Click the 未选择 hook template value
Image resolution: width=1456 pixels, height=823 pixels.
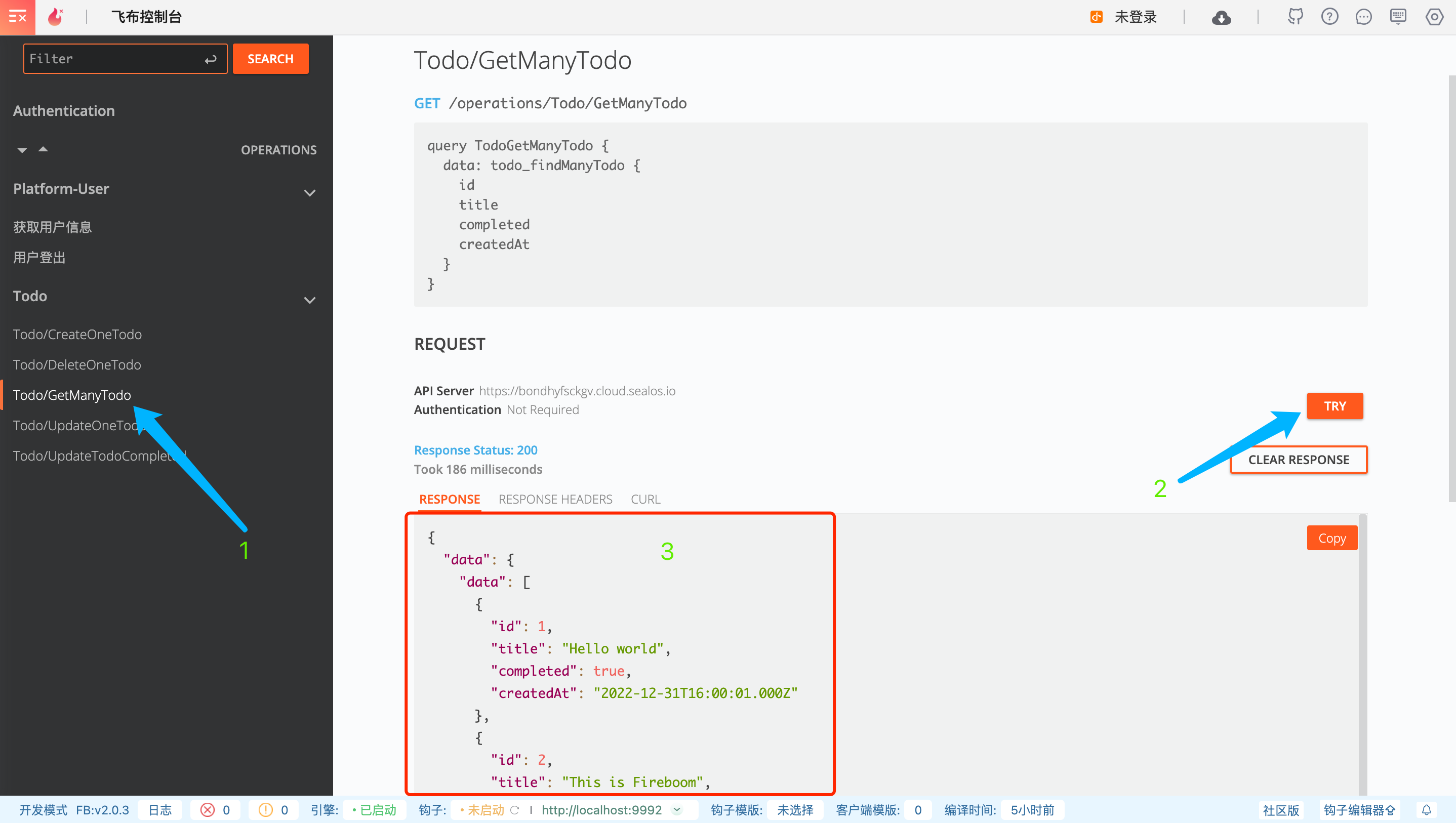coord(795,810)
